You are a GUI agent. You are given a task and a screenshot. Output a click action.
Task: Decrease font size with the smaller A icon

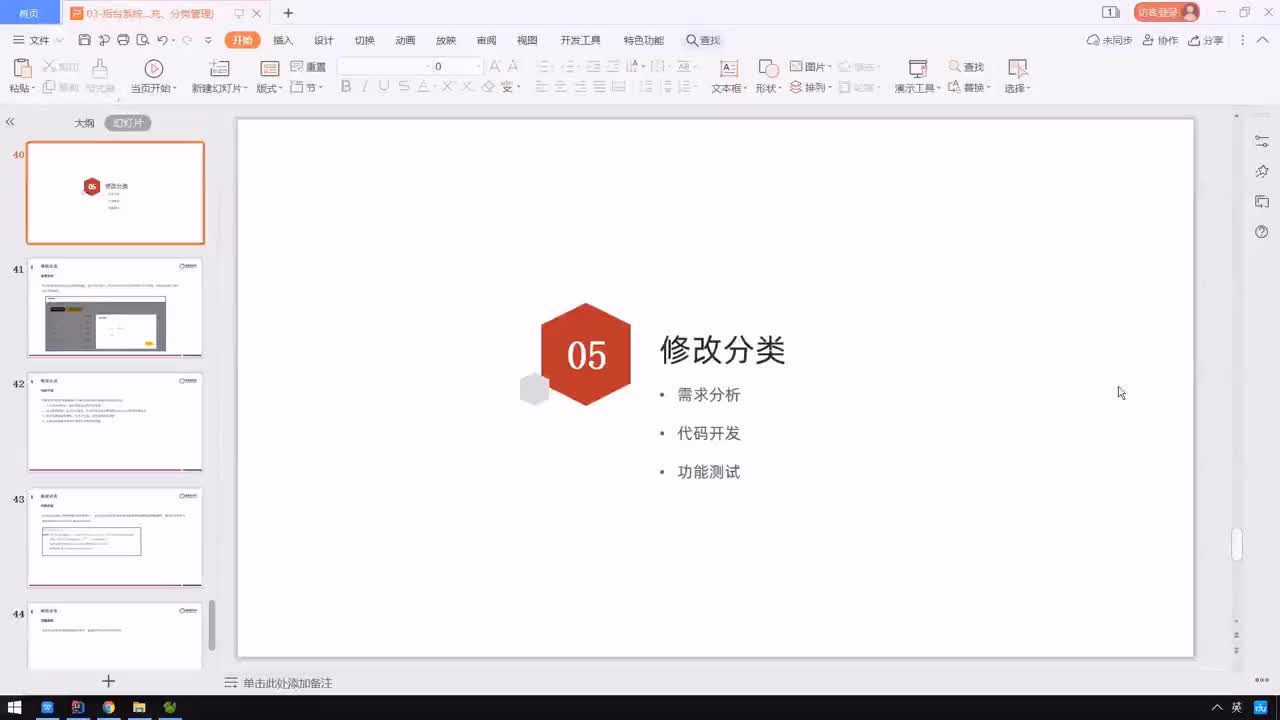coord(513,66)
